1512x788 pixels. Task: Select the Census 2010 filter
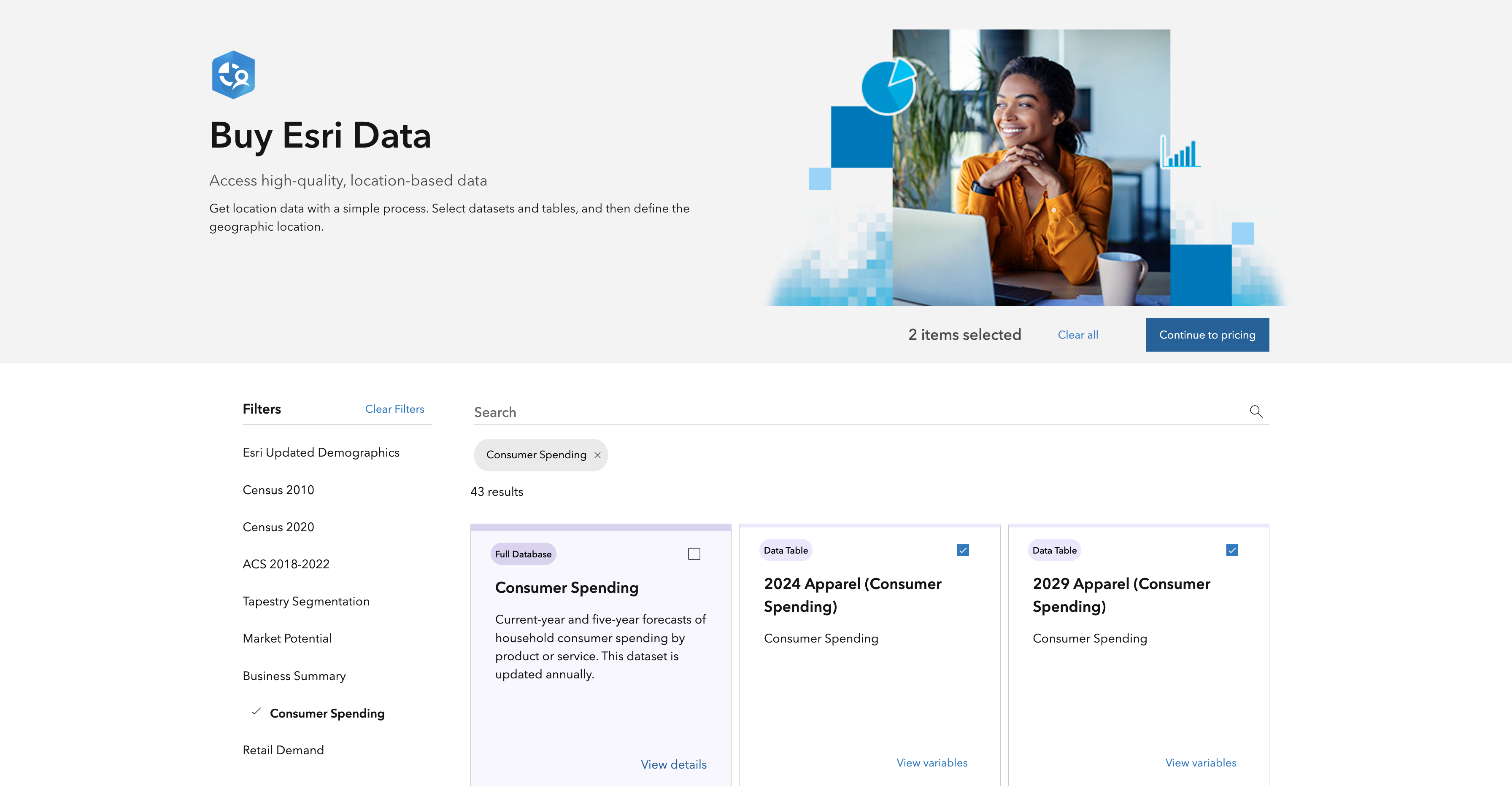[x=278, y=490]
